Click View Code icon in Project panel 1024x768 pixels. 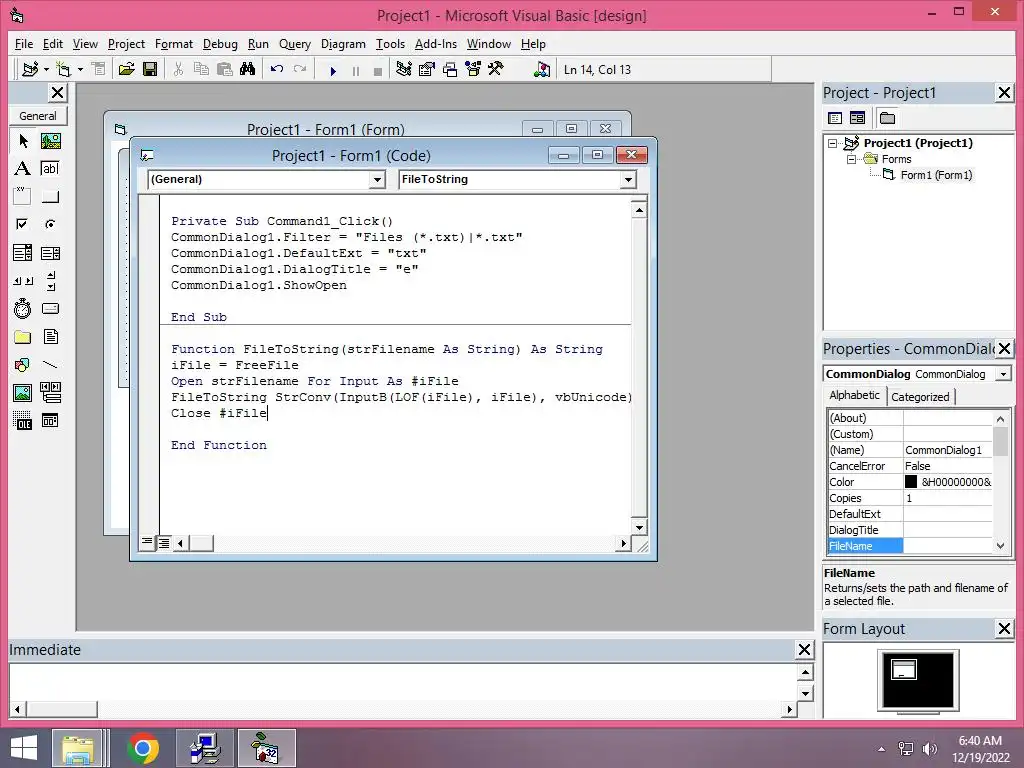coord(835,118)
